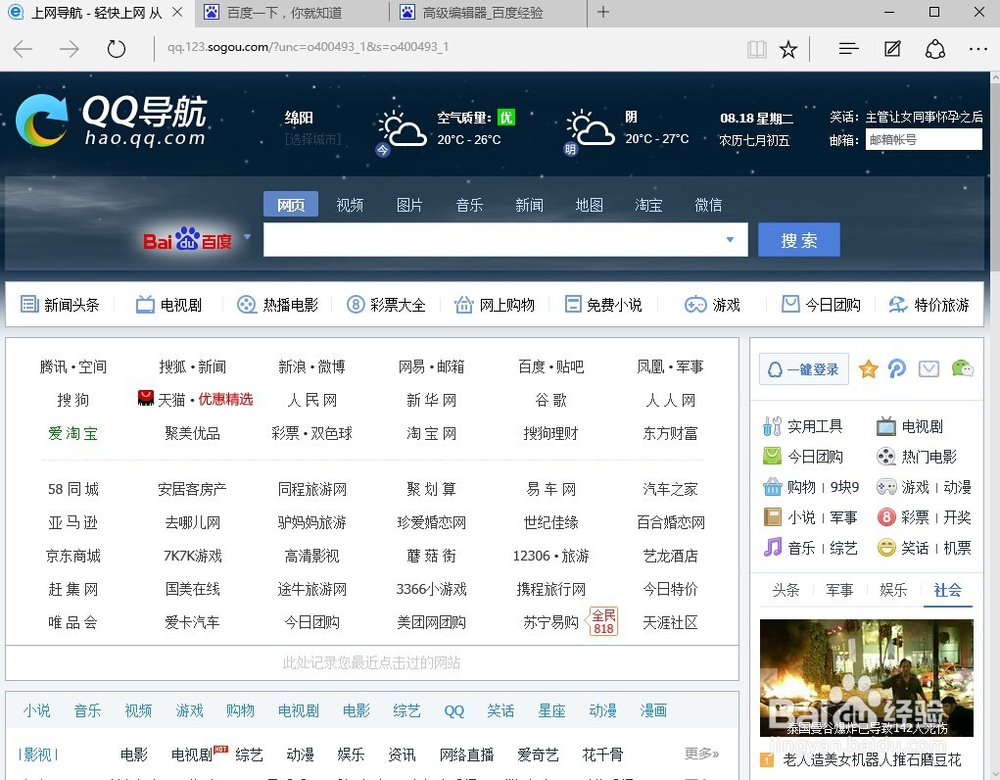Click the mail envelope icon in login panel
This screenshot has height=780, width=1000.
click(x=929, y=369)
